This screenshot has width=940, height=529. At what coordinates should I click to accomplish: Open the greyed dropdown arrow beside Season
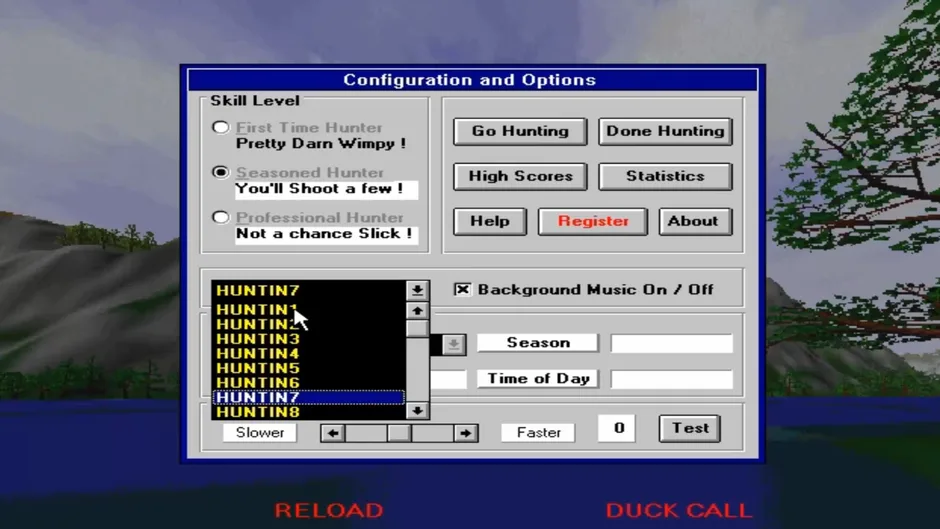click(454, 344)
